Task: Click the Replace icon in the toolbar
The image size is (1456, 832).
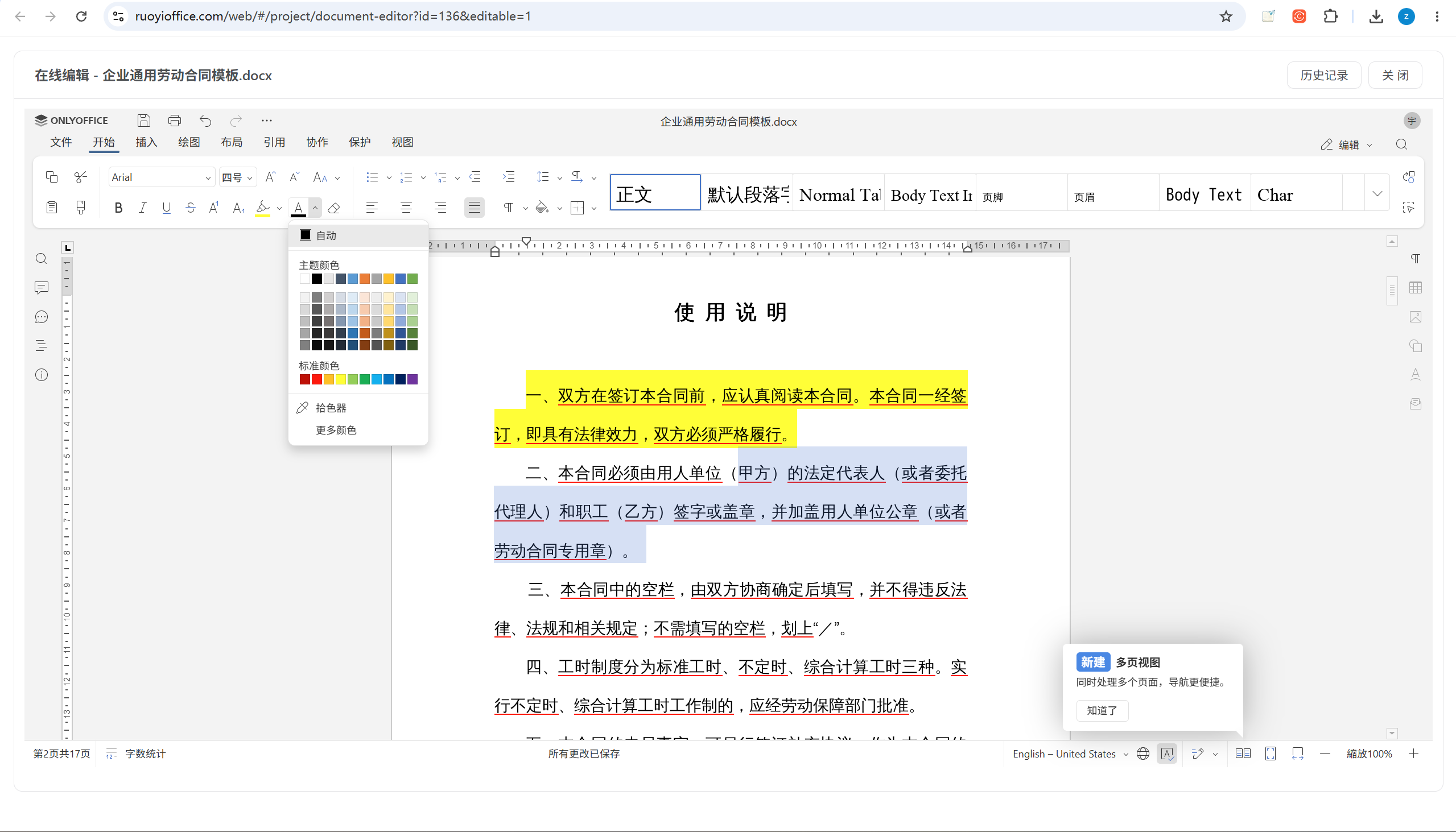Action: pyautogui.click(x=1409, y=177)
